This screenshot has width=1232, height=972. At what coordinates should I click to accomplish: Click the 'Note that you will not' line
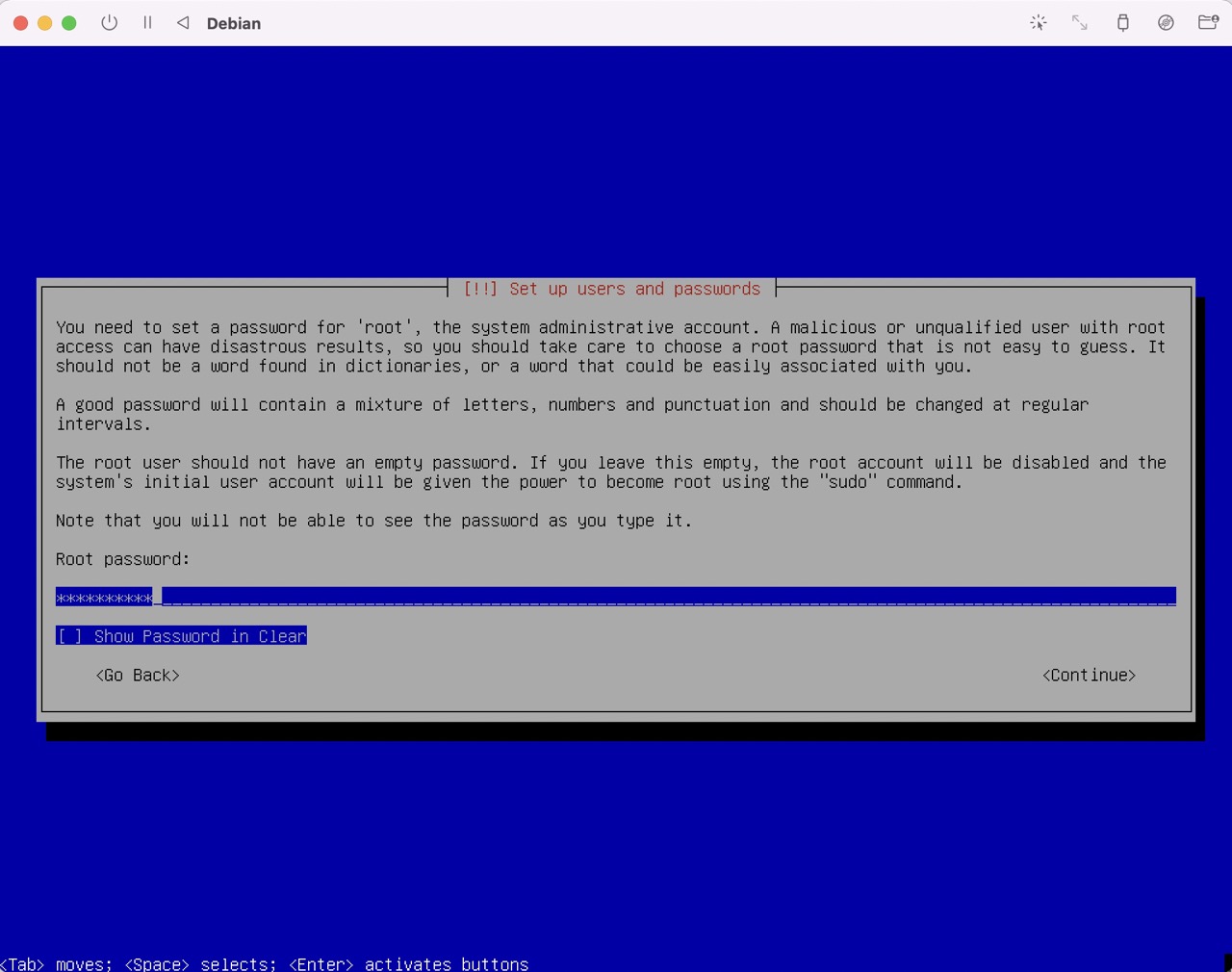373,521
